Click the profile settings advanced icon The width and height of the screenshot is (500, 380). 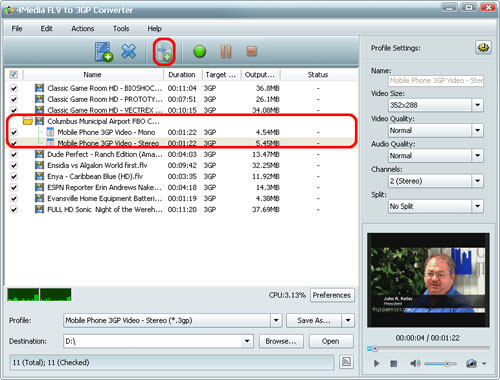tap(483, 48)
